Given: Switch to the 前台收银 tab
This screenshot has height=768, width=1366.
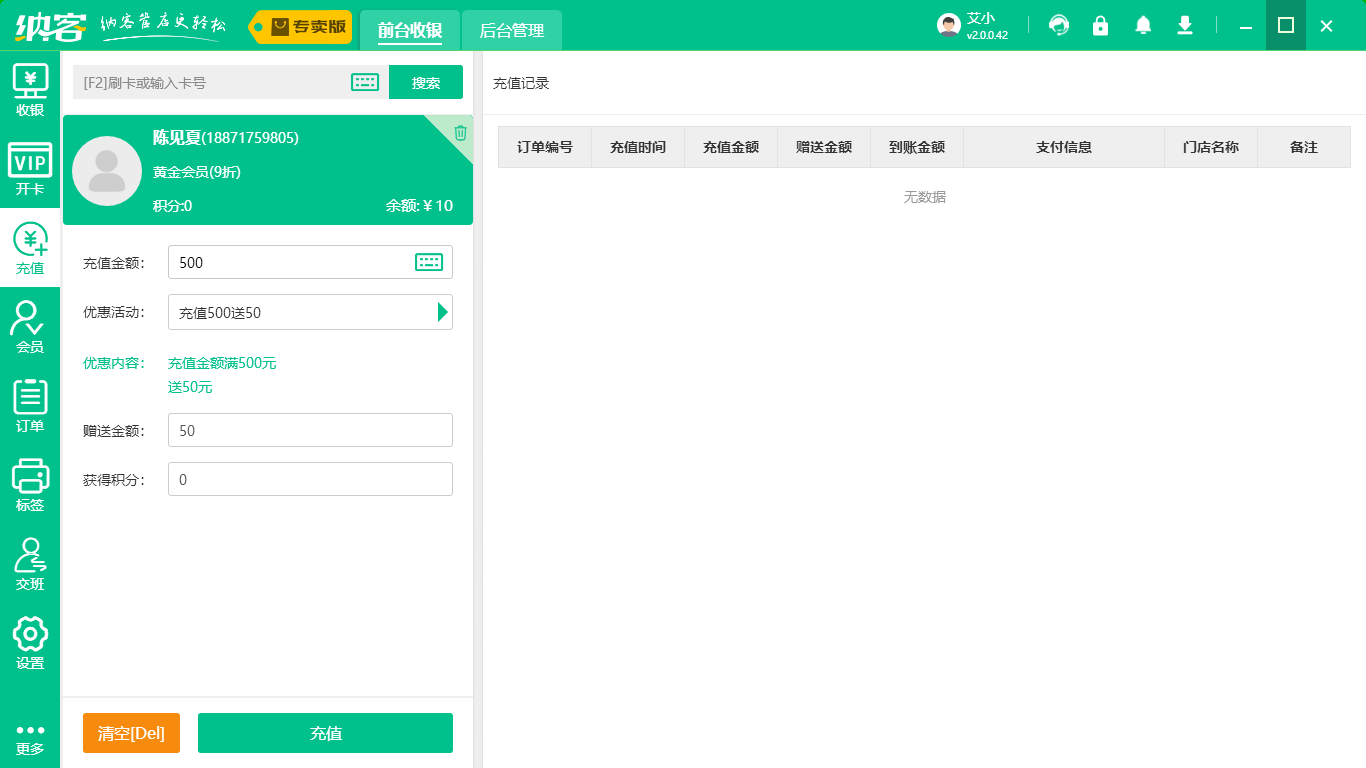Looking at the screenshot, I should [410, 30].
